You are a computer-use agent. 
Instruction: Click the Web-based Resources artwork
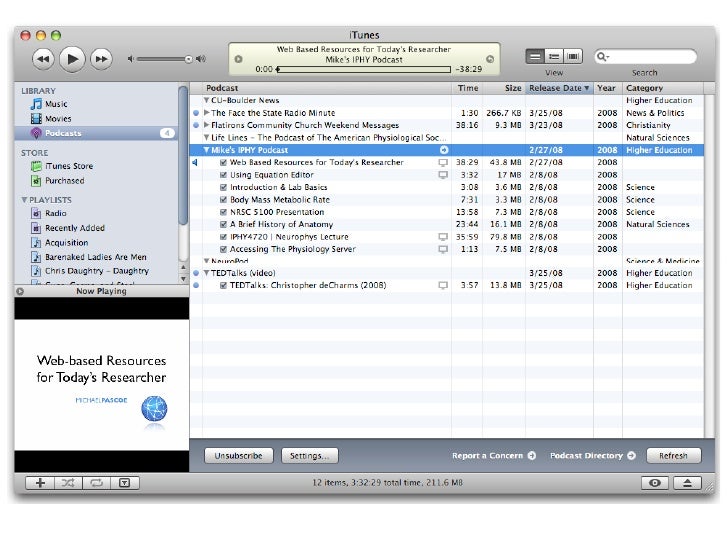[102, 384]
